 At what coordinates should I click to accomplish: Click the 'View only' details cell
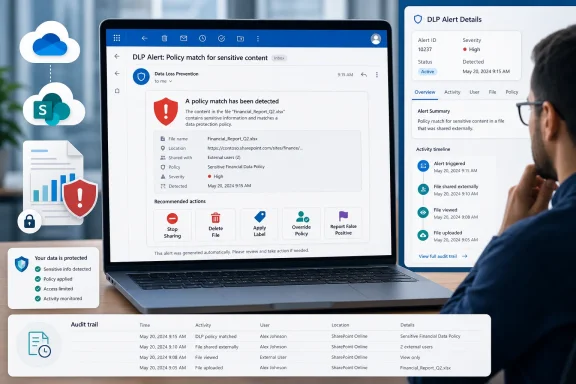(x=410, y=357)
